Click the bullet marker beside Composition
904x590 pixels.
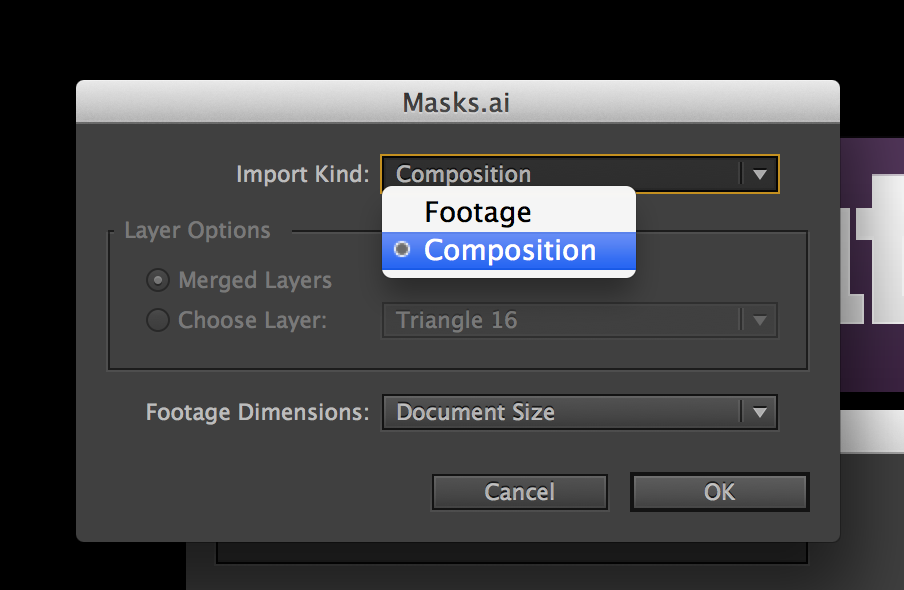point(402,249)
